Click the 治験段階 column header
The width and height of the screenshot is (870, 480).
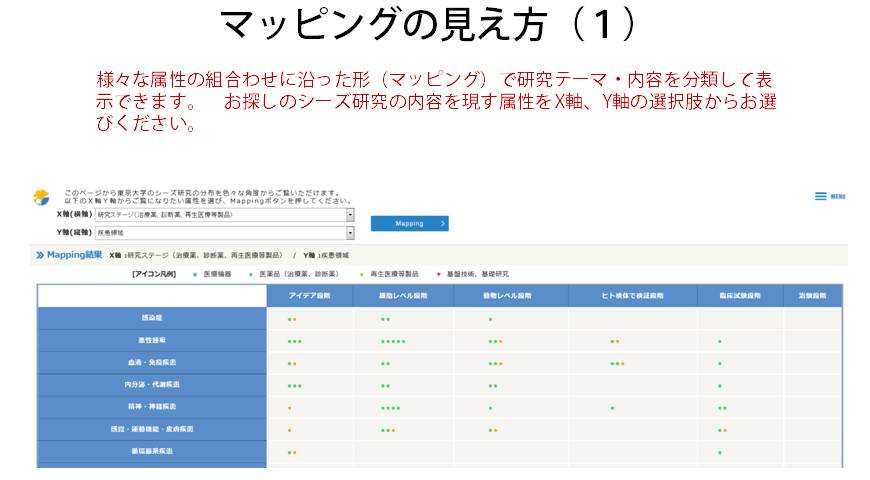[812, 296]
